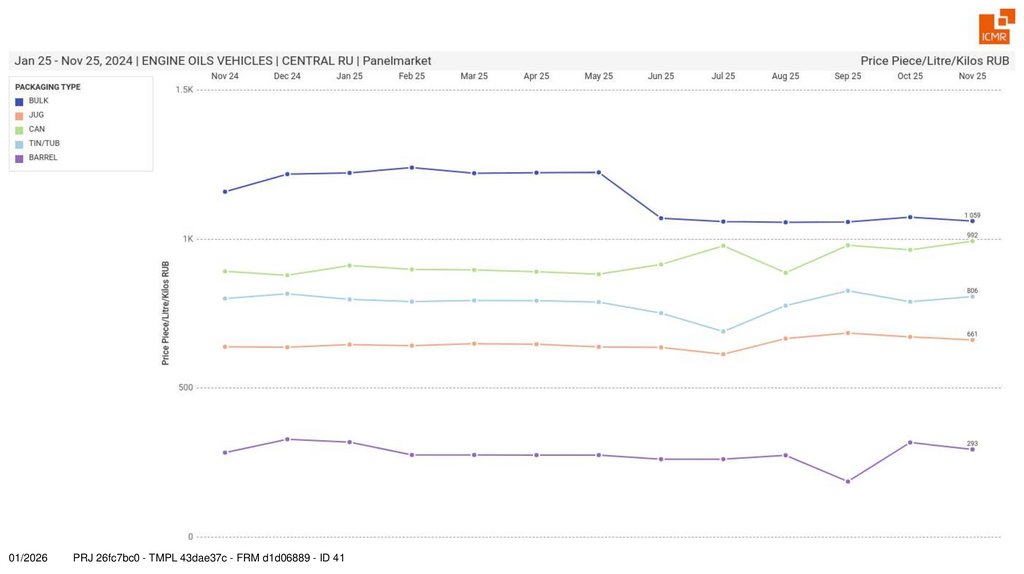This screenshot has height=574, width=1024.
Task: Toggle the TIN/TUB series in legend
Action: [x=42, y=143]
